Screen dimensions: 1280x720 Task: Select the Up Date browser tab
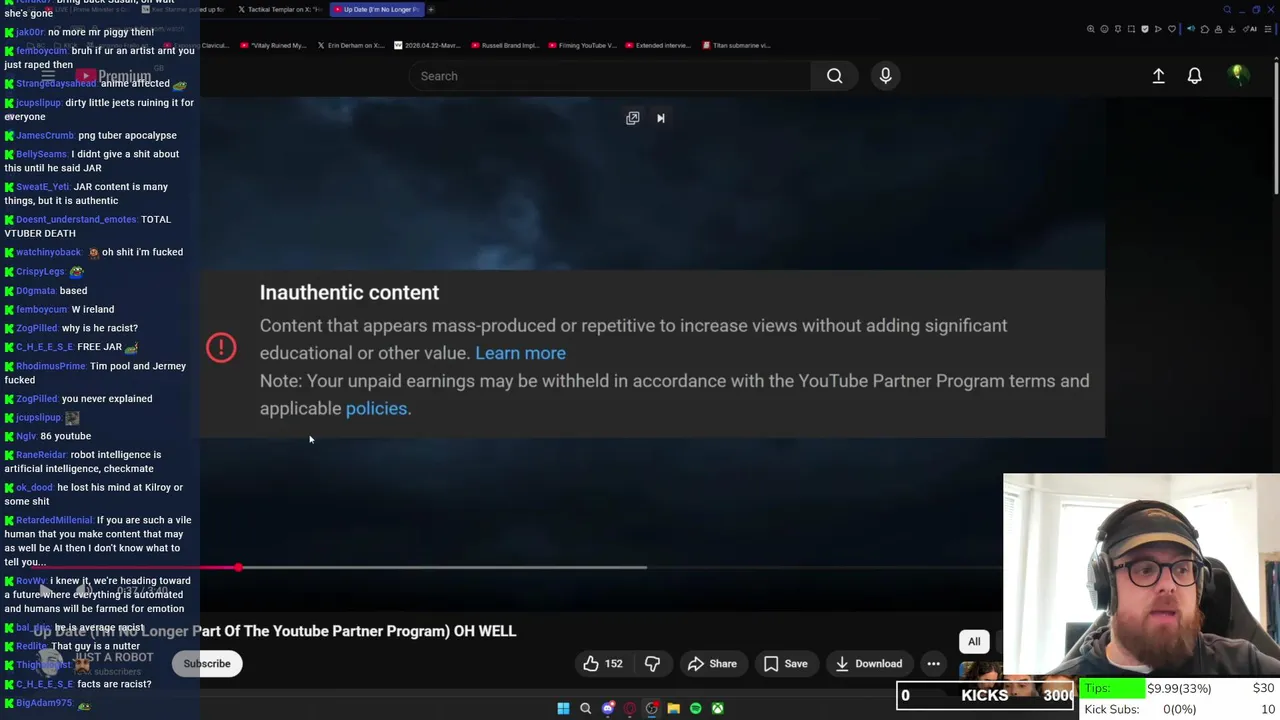click(x=376, y=9)
